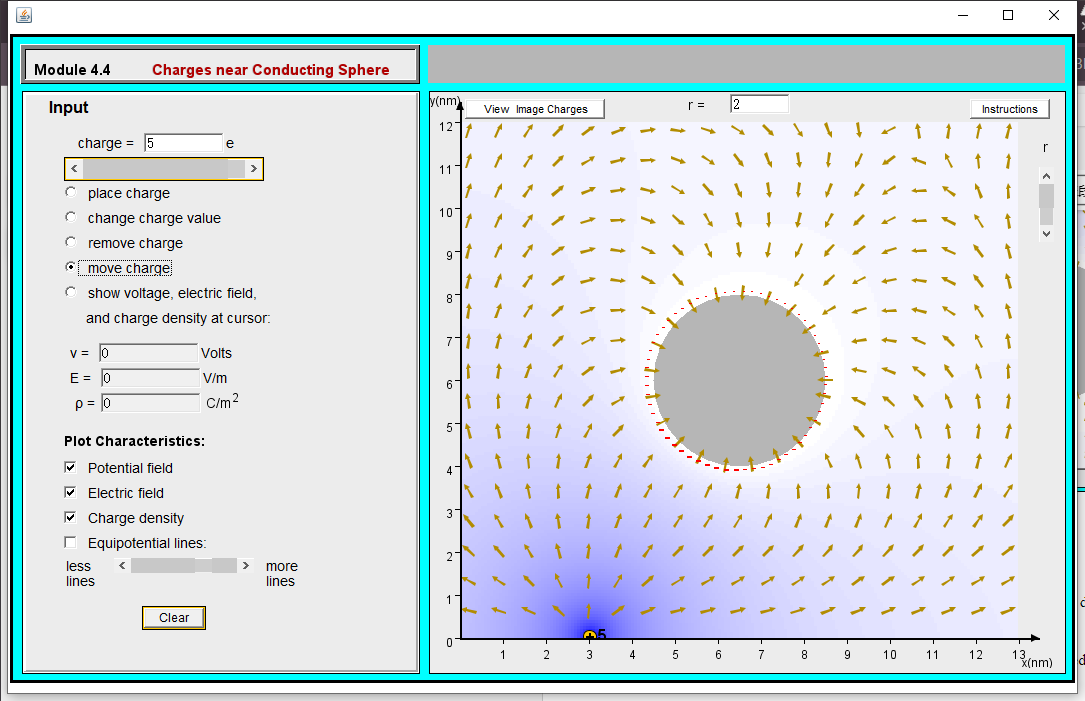
Task: Open View Image Charges
Action: point(534,108)
